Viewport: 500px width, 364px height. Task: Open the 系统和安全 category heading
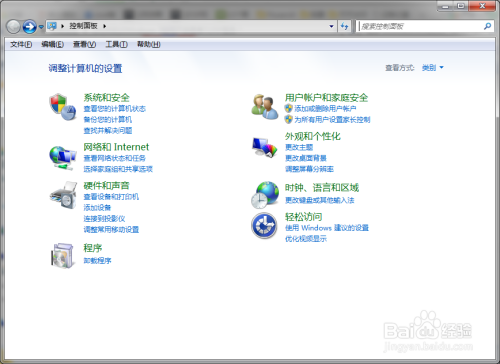[x=106, y=98]
